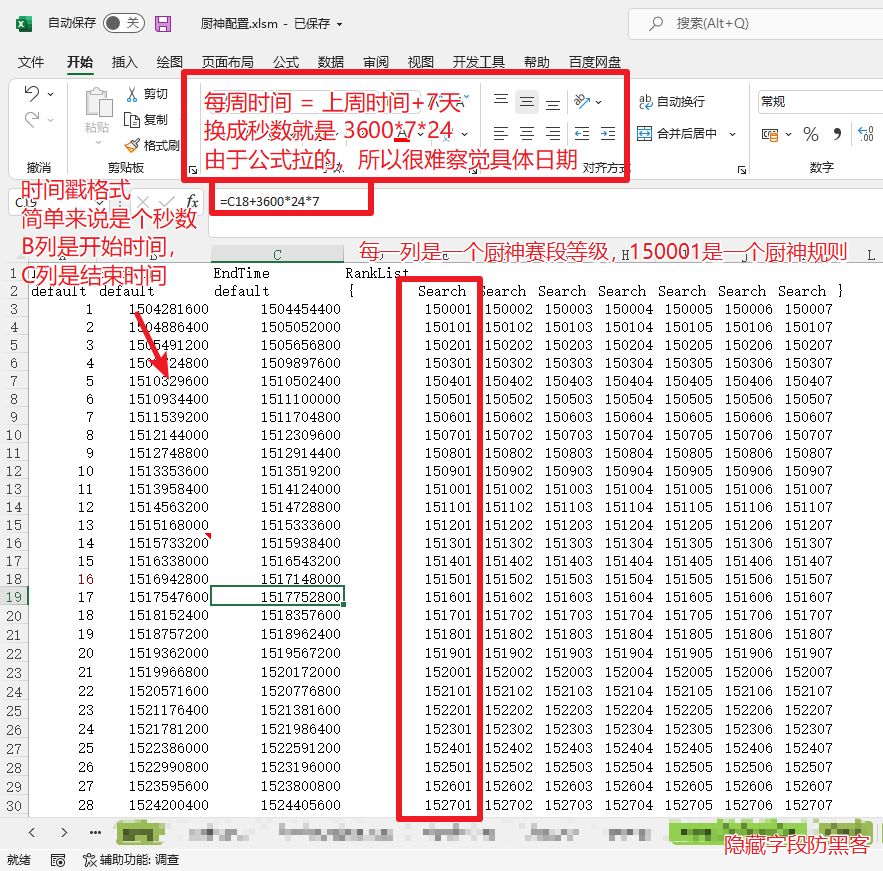883x871 pixels.
Task: Click the 复制 copy button
Action: pyautogui.click(x=145, y=120)
